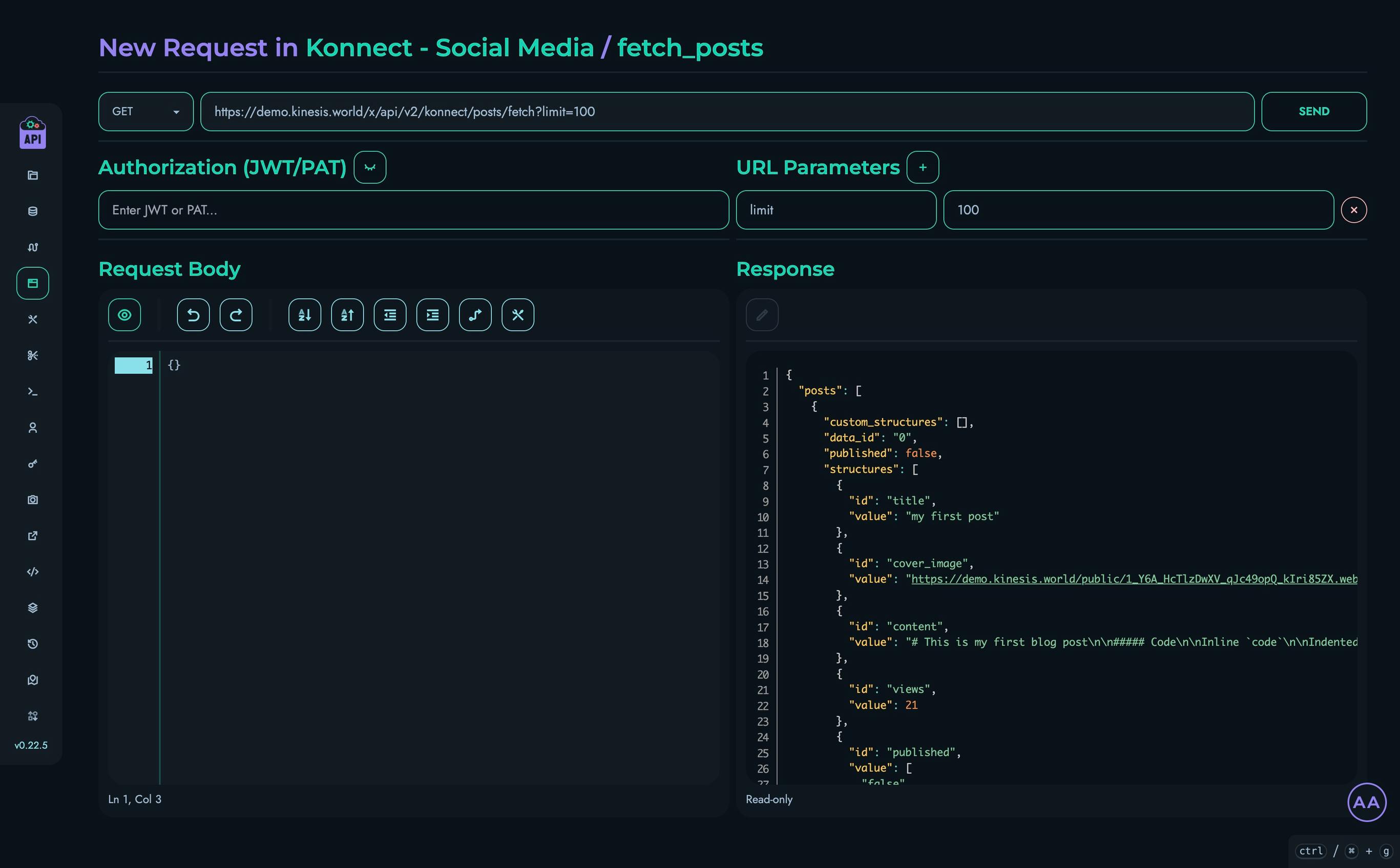Open the code brackets icon in the sidebar
This screenshot has width=1400, height=868.
point(33,572)
